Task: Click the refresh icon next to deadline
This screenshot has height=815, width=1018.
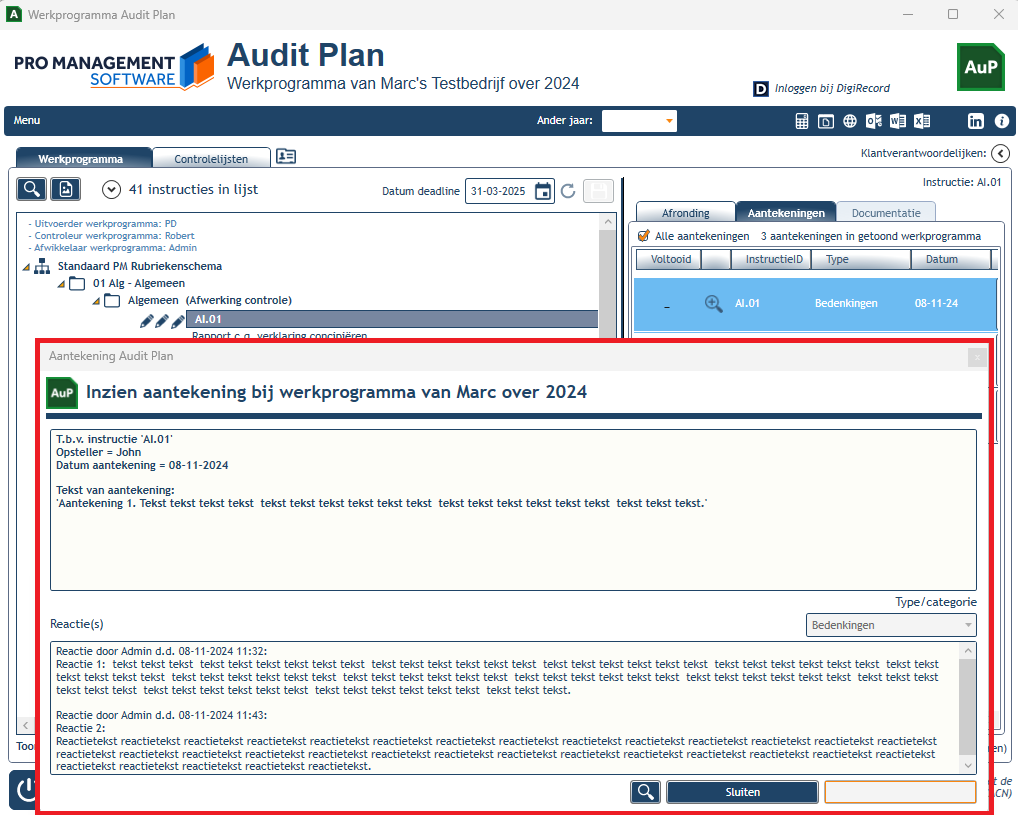Action: point(568,191)
